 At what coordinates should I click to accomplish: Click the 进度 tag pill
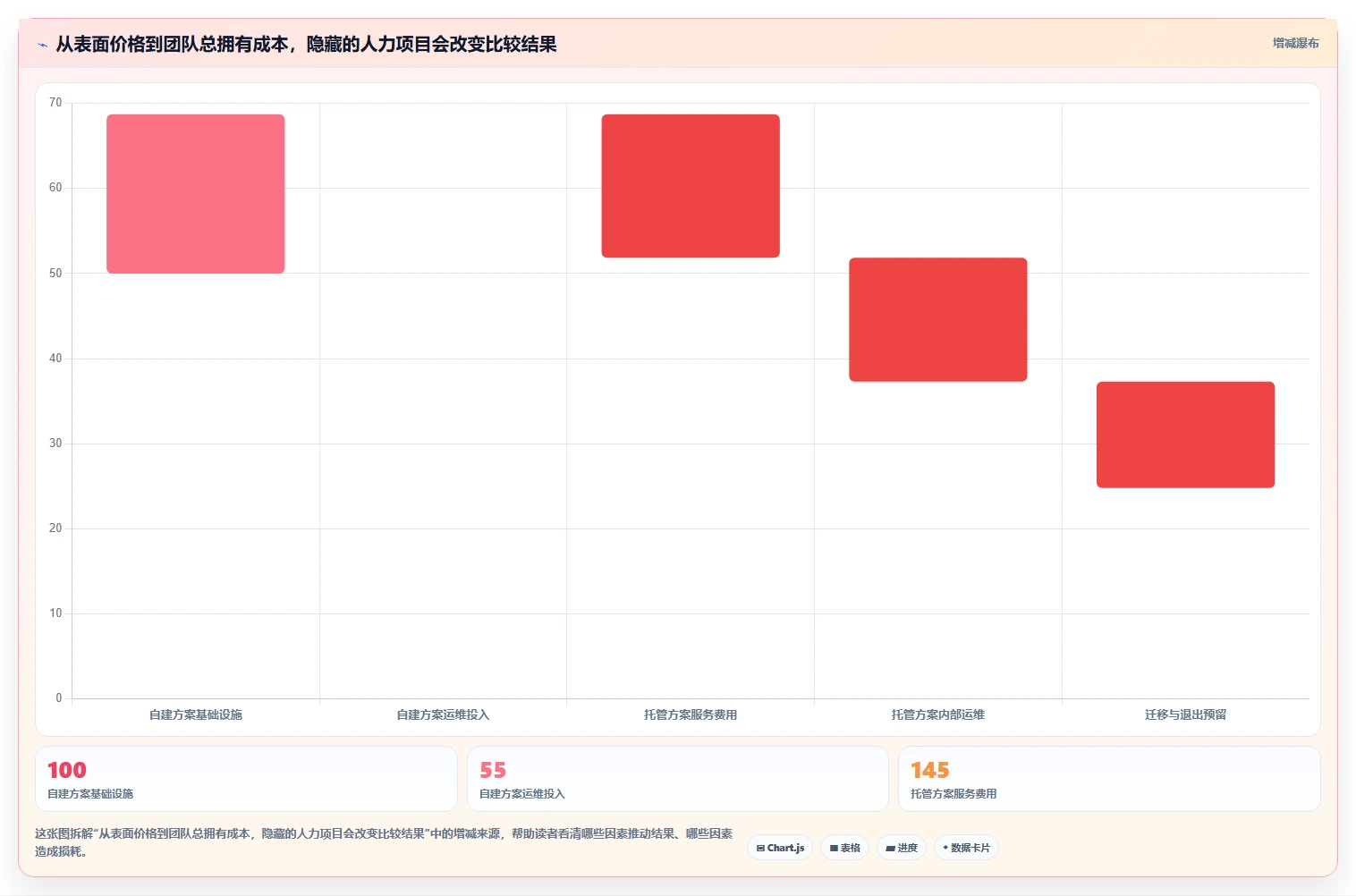pyautogui.click(x=902, y=848)
